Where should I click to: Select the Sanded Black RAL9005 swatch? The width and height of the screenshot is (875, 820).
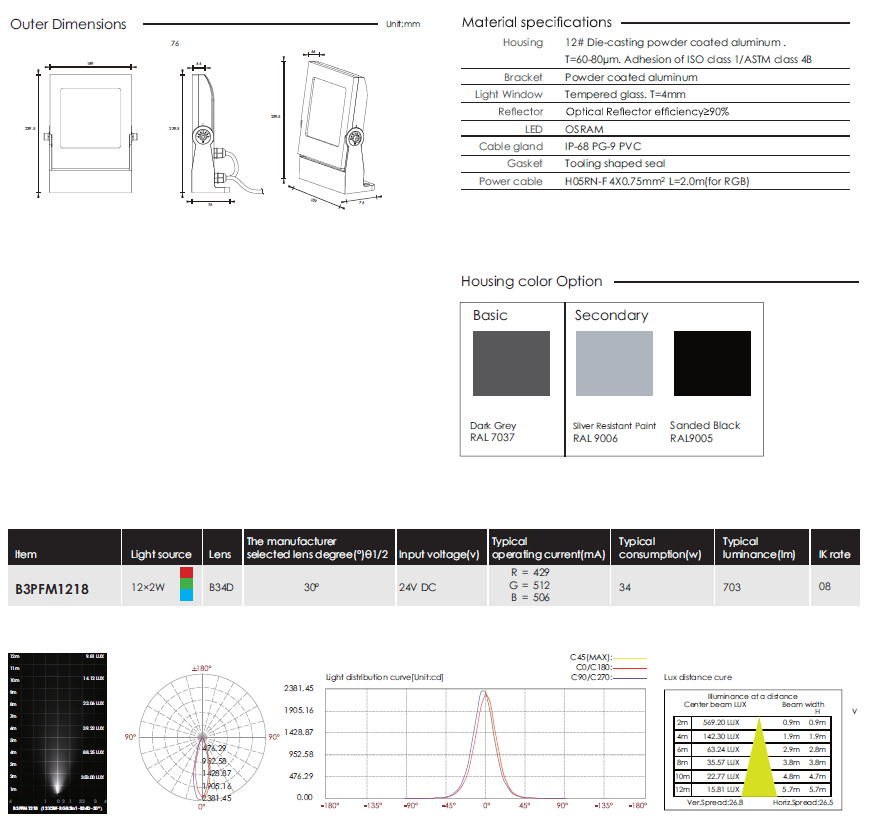[712, 363]
